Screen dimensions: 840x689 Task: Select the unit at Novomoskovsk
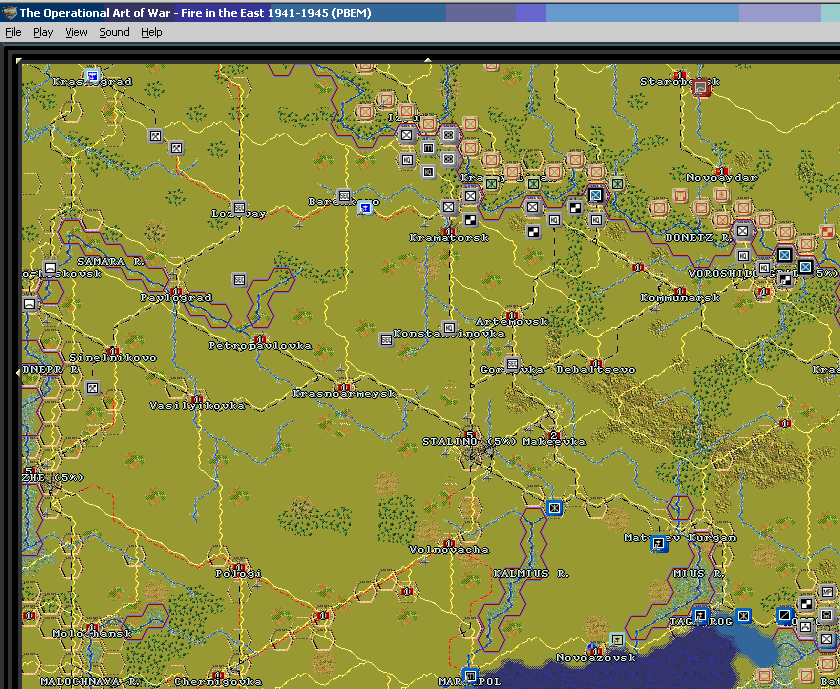(x=50, y=268)
